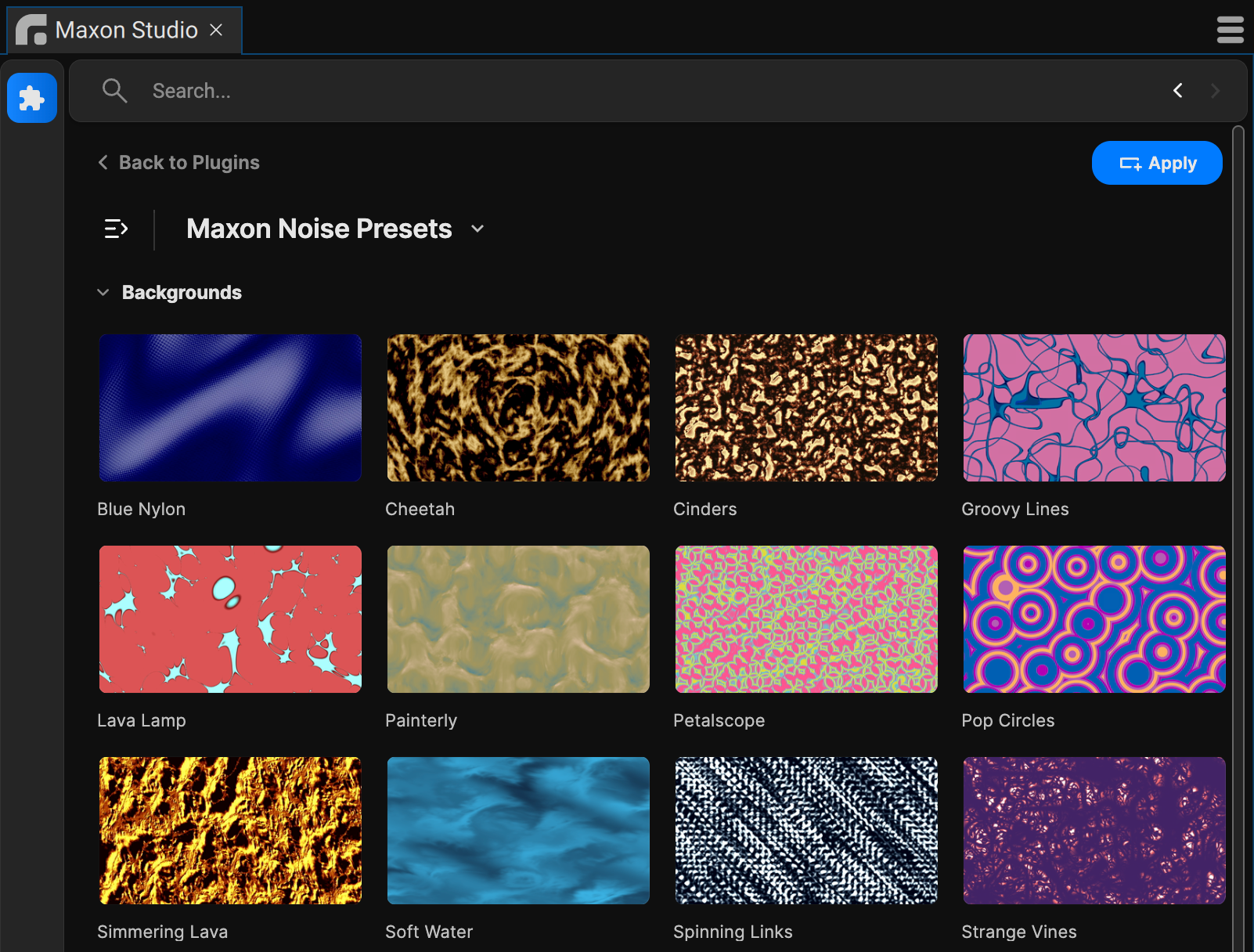Select the Simmering Lava preset thumbnail
1254x952 pixels.
point(230,831)
